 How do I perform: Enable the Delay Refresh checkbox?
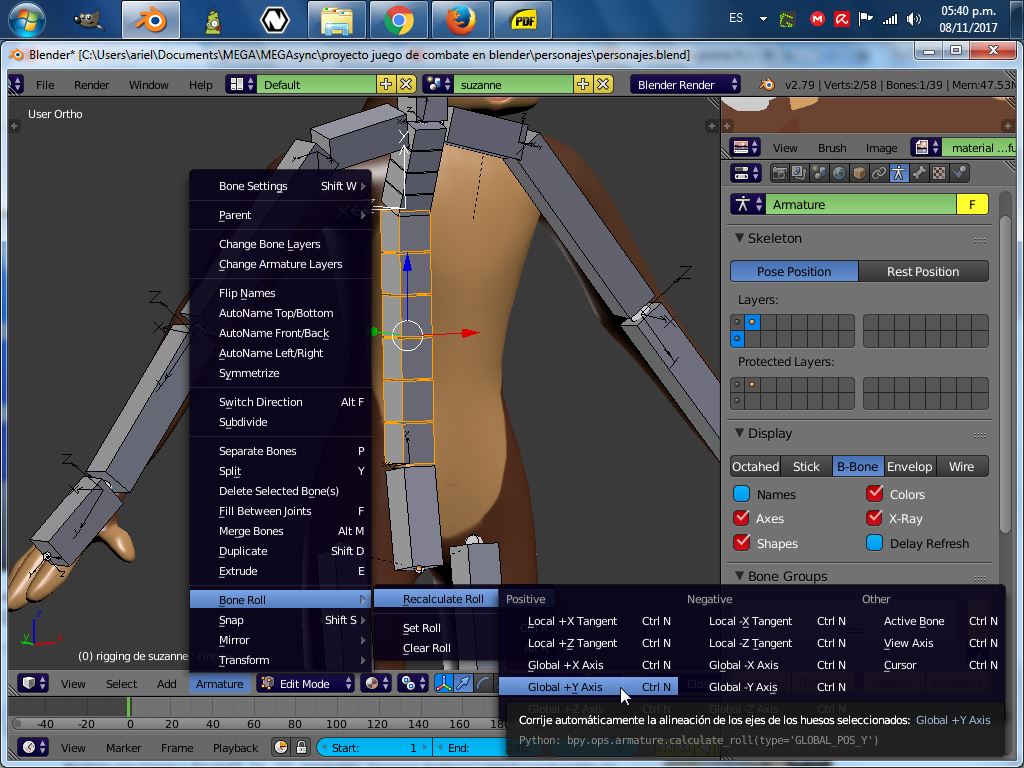pyautogui.click(x=874, y=543)
